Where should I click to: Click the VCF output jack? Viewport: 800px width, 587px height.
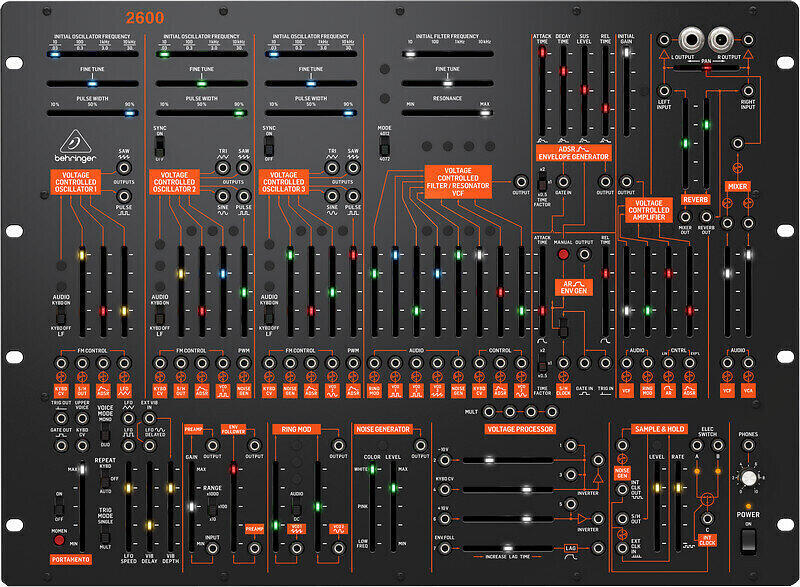coord(520,181)
